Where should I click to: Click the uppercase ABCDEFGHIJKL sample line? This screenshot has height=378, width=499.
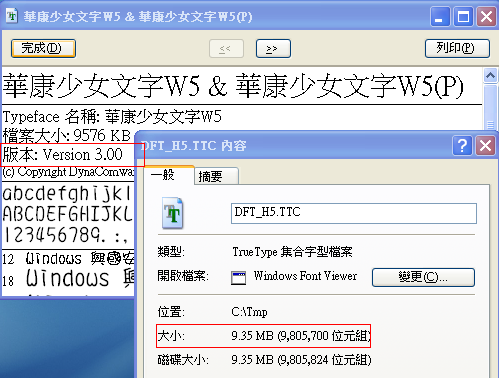tap(68, 214)
